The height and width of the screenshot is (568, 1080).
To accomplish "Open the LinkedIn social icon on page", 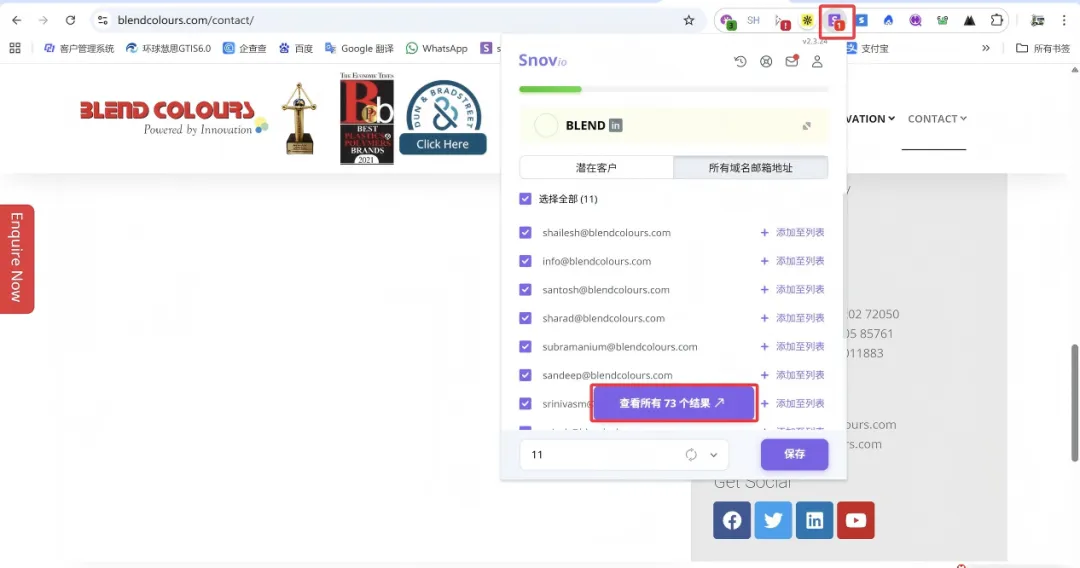I will 814,520.
